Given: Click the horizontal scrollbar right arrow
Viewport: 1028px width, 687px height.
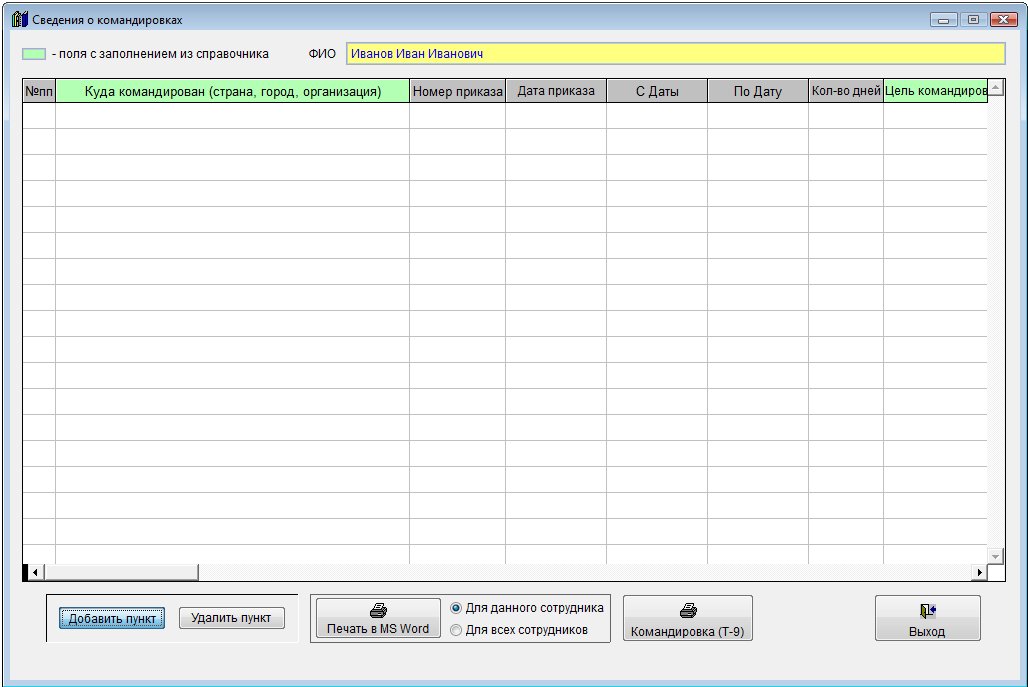Looking at the screenshot, I should (x=979, y=572).
